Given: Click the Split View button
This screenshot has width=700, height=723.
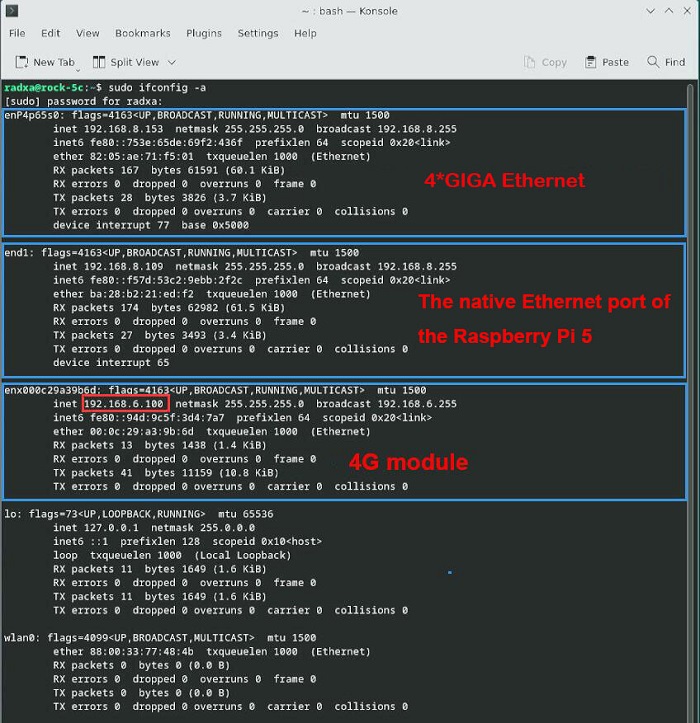Looking at the screenshot, I should (126, 62).
